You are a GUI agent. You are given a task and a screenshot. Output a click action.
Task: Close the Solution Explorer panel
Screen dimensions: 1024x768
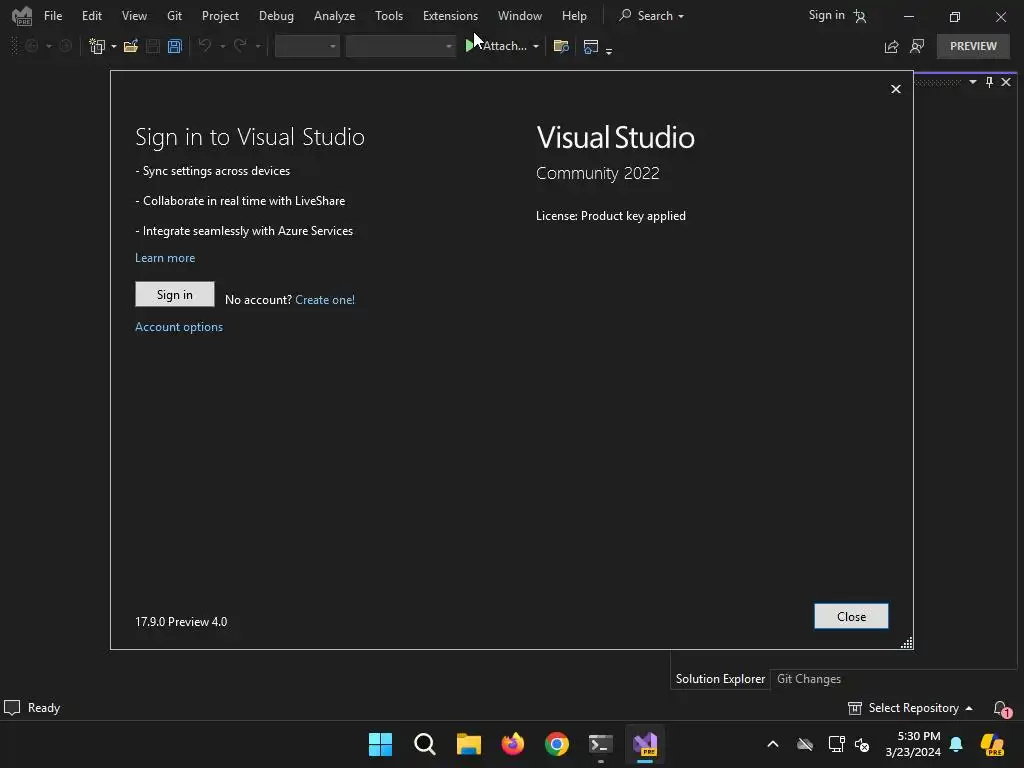coord(1006,82)
